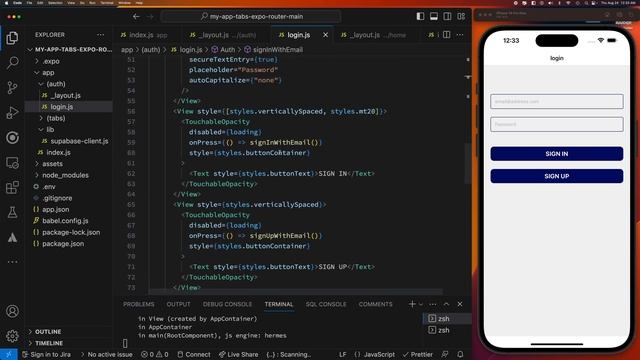Screen dimensions: 640x360
Task: Split the editor to the right
Action: pyautogui.click(x=447, y=35)
